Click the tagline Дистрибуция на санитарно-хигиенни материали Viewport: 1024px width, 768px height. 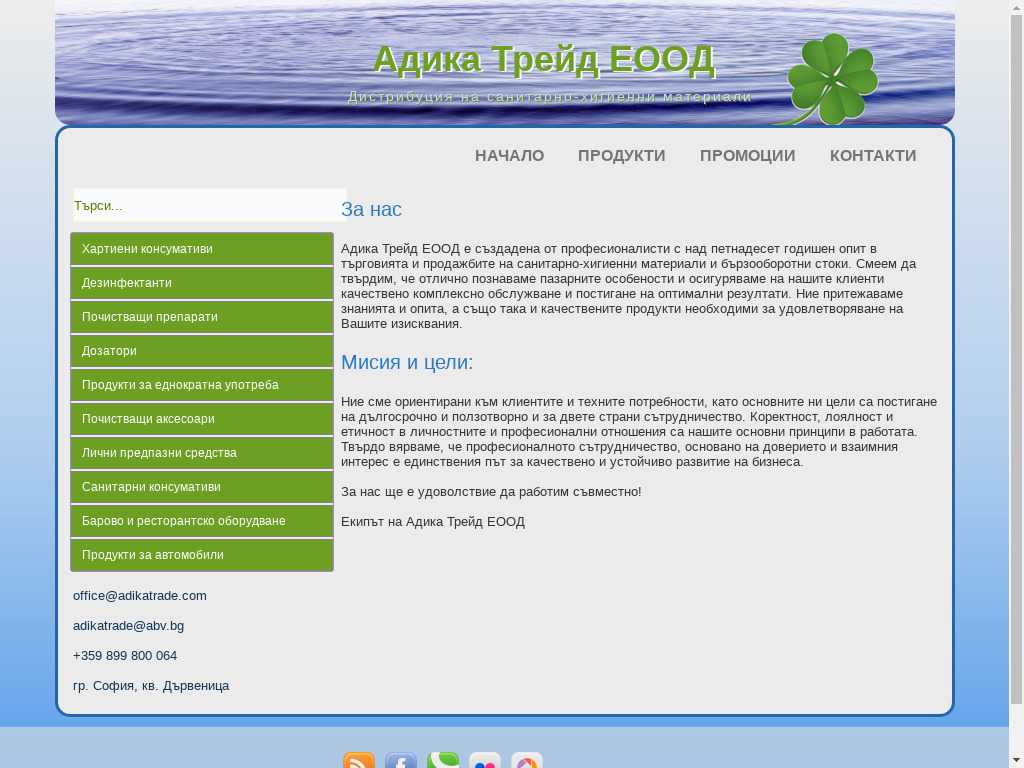click(x=549, y=97)
